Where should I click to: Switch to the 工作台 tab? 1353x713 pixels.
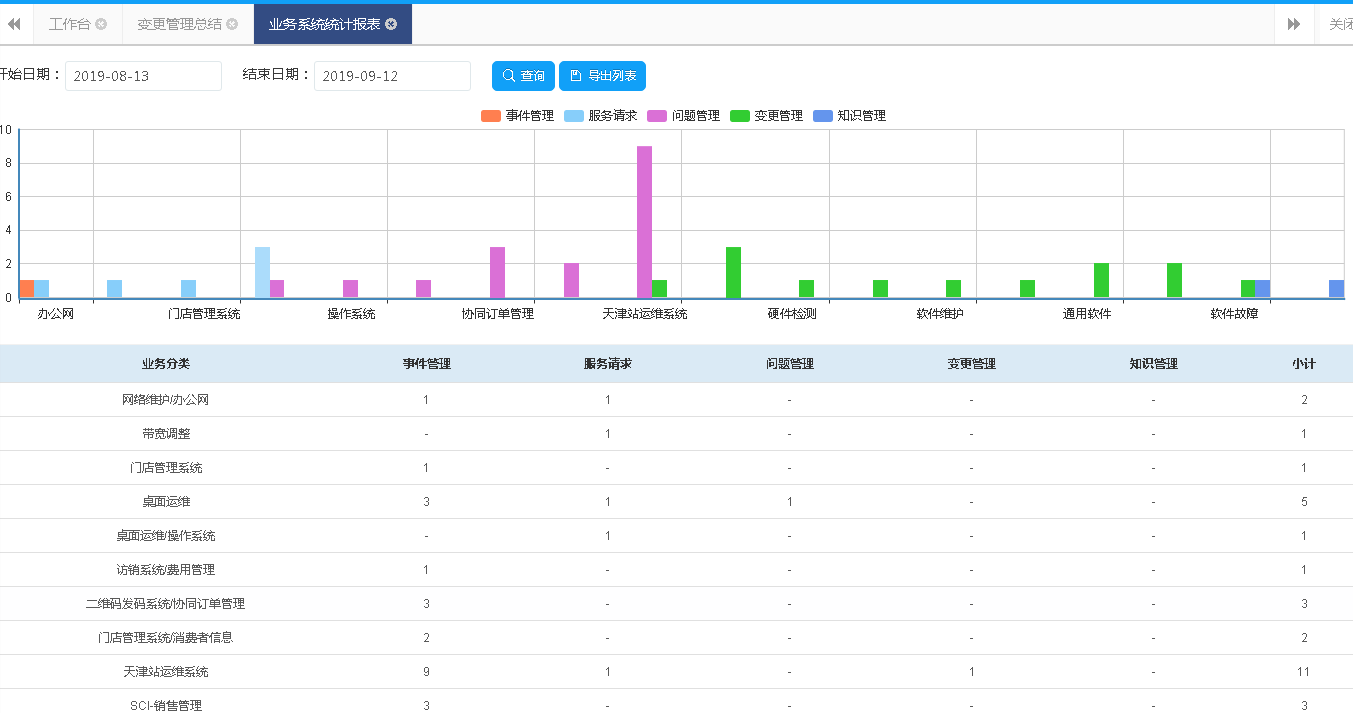click(x=68, y=24)
